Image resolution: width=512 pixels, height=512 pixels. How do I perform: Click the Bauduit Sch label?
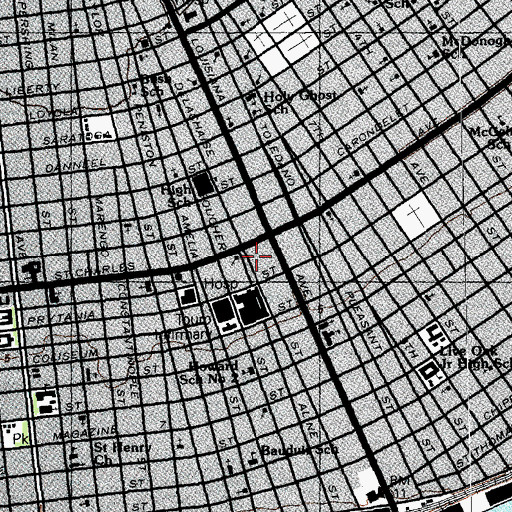pos(299,450)
